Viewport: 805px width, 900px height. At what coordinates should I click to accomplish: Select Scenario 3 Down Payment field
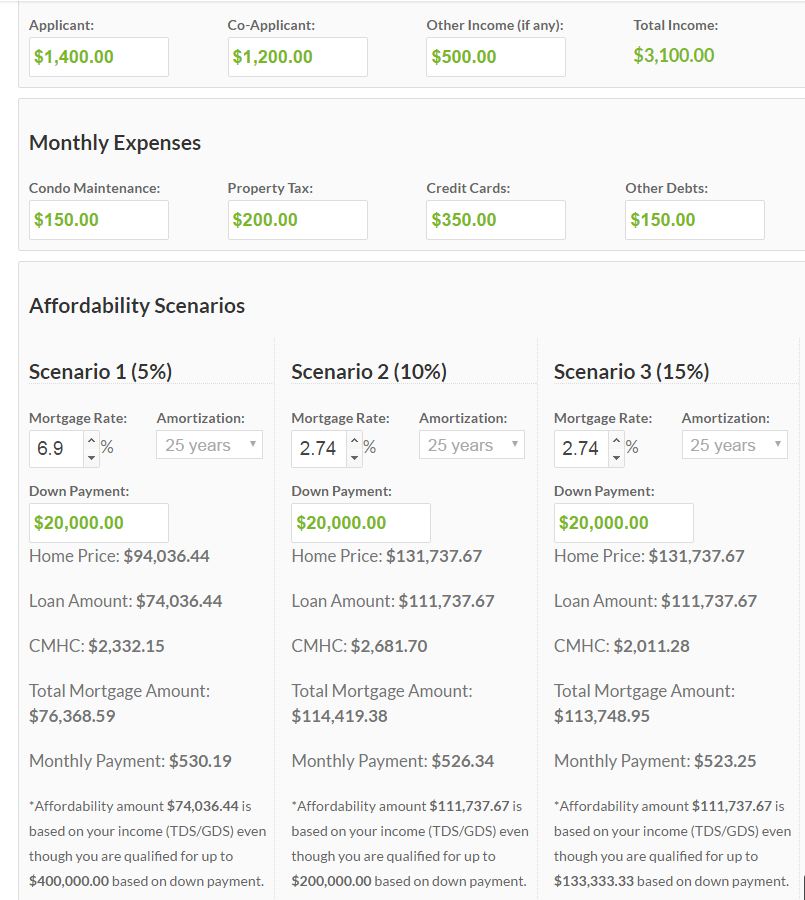(x=623, y=523)
